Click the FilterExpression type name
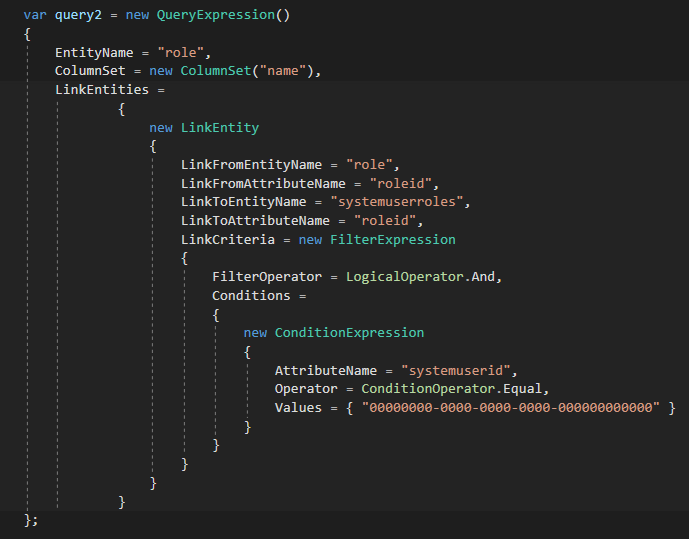The height and width of the screenshot is (539, 689). pos(393,239)
